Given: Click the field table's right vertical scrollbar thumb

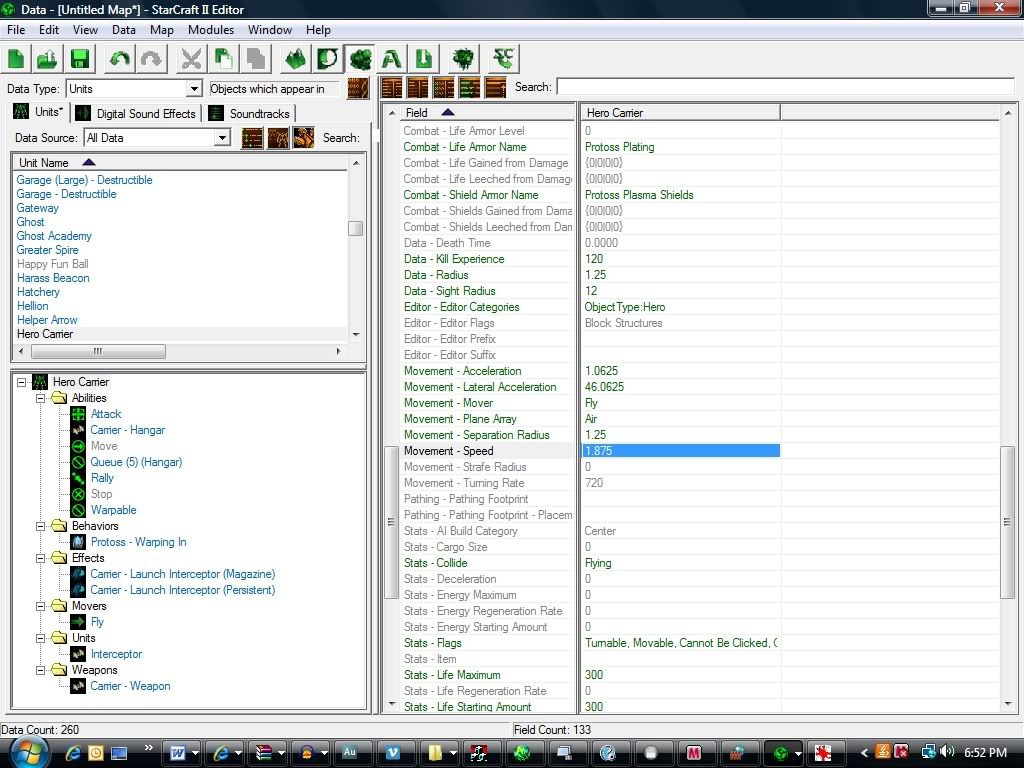Looking at the screenshot, I should [x=1008, y=522].
